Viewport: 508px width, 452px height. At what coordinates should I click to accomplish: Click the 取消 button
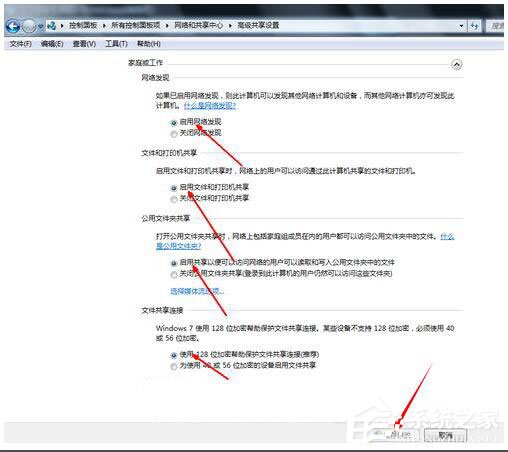445,435
